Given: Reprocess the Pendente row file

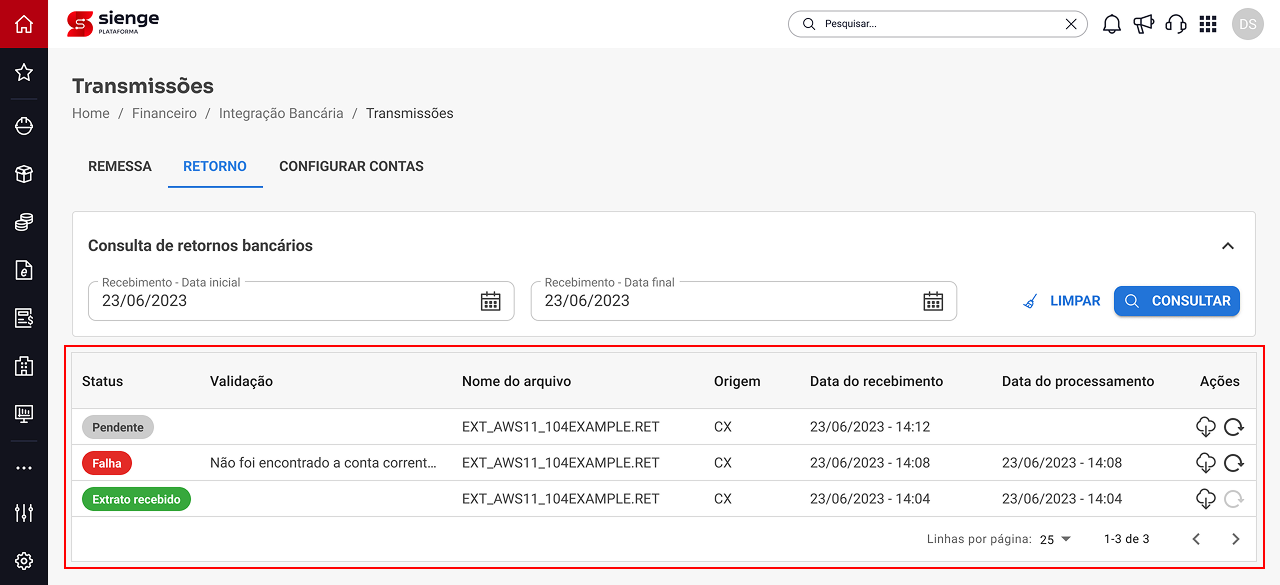Looking at the screenshot, I should [x=1234, y=427].
